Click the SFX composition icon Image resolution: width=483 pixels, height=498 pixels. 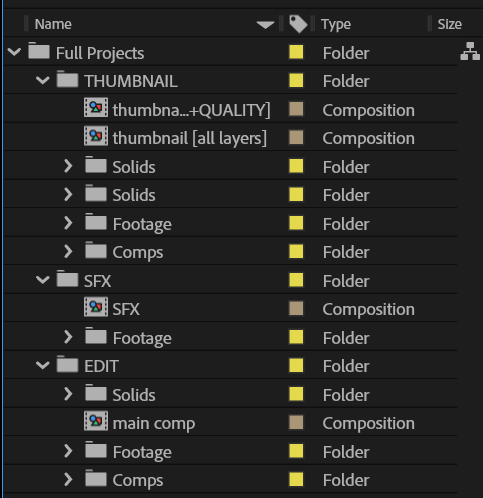click(96, 307)
